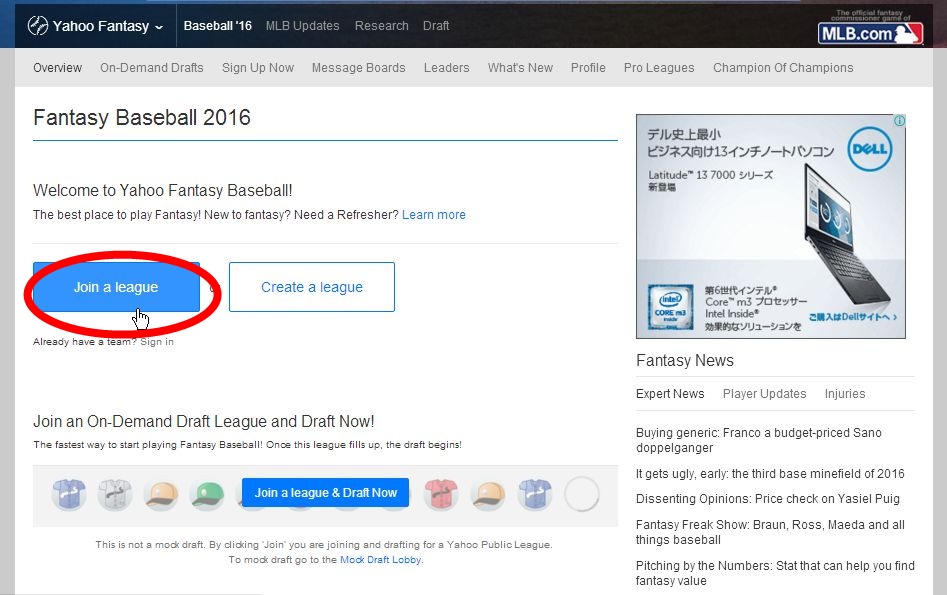This screenshot has width=947, height=595.
Task: Switch to Injuries news tab
Action: [845, 394]
